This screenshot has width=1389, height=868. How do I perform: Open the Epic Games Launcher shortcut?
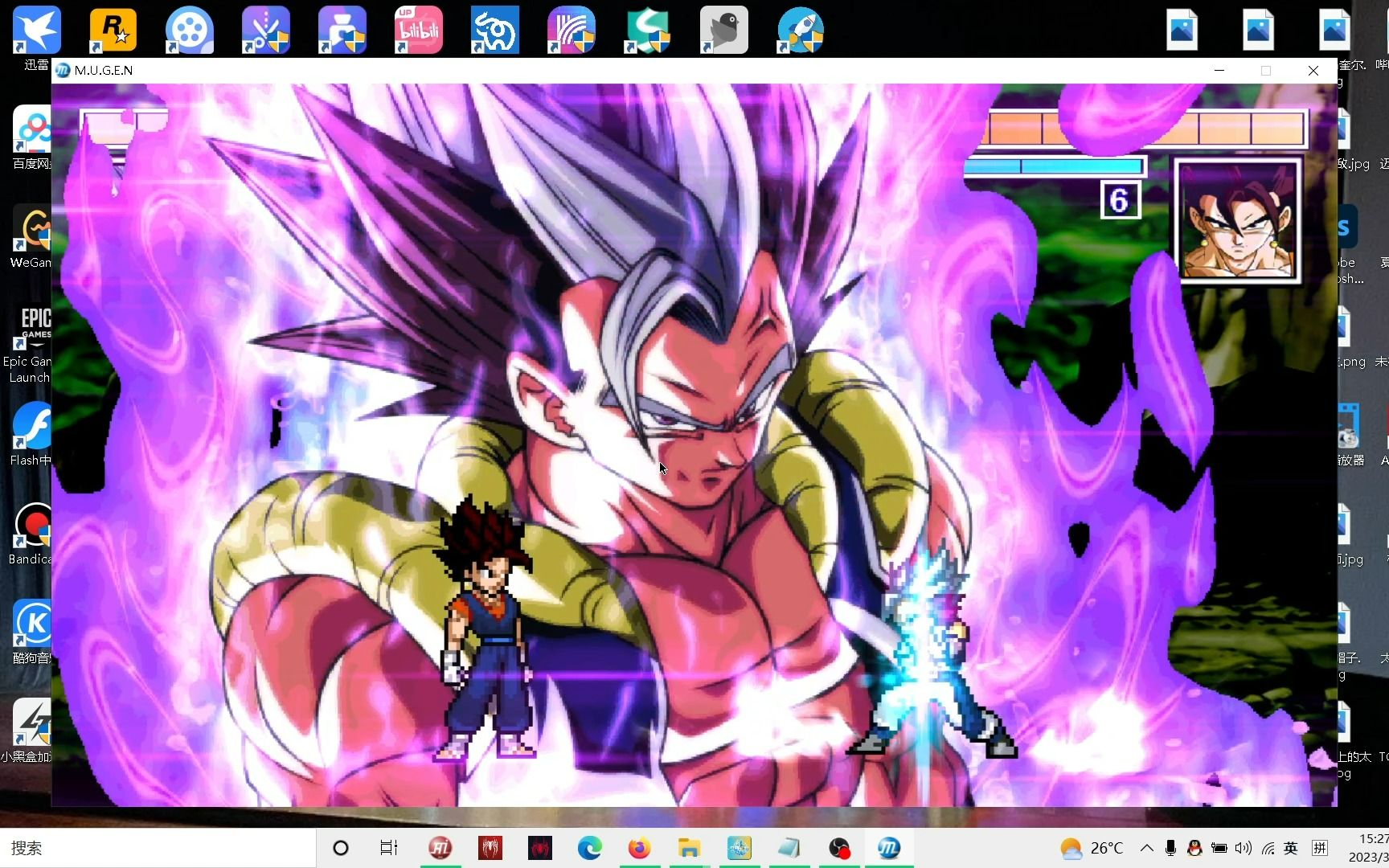[31, 344]
